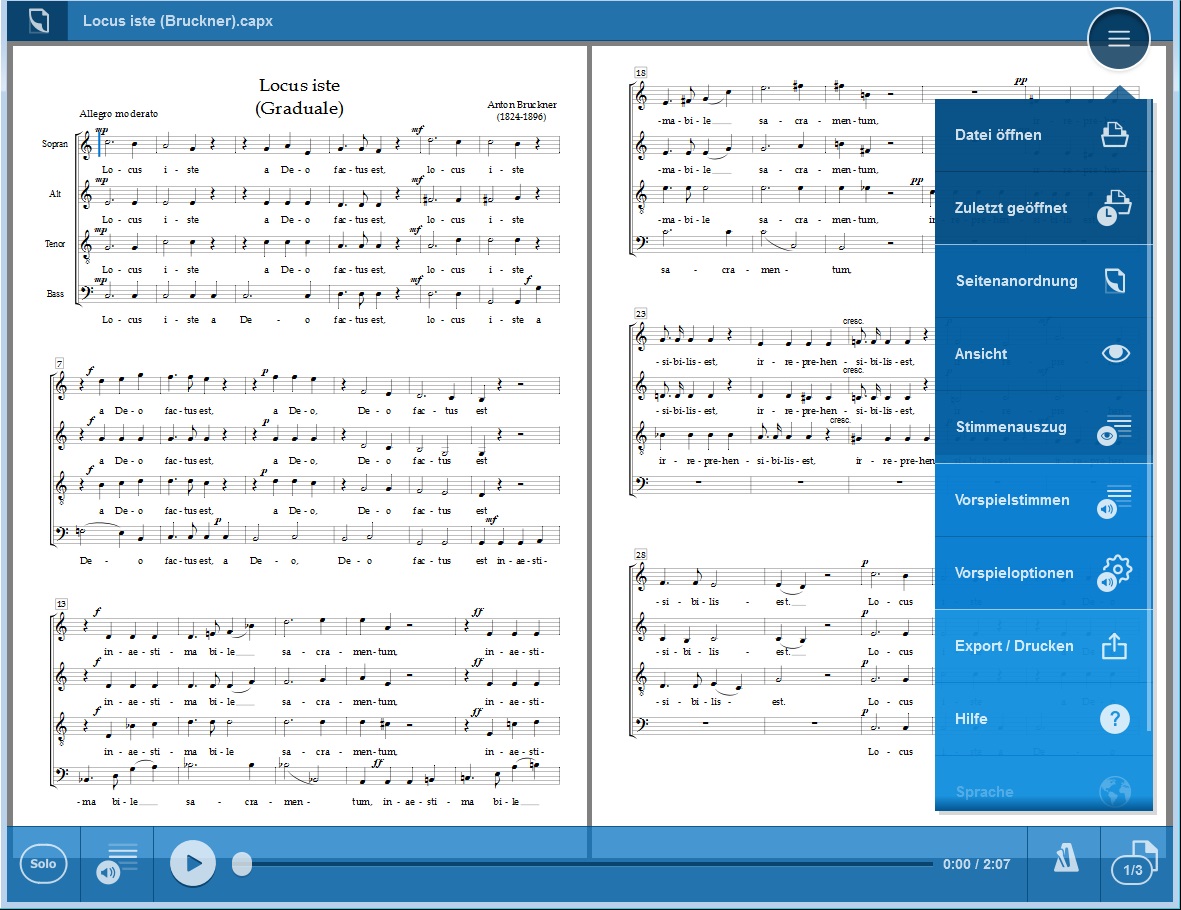Click the Vorspieloptionen gear icon

point(1114,573)
